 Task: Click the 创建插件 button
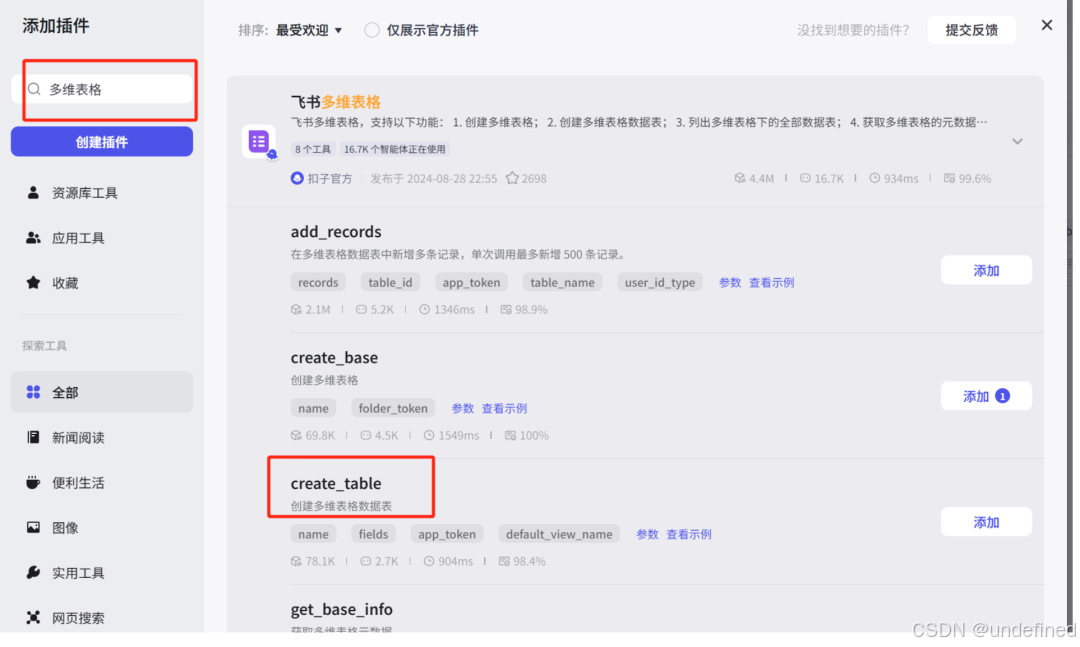click(102, 142)
